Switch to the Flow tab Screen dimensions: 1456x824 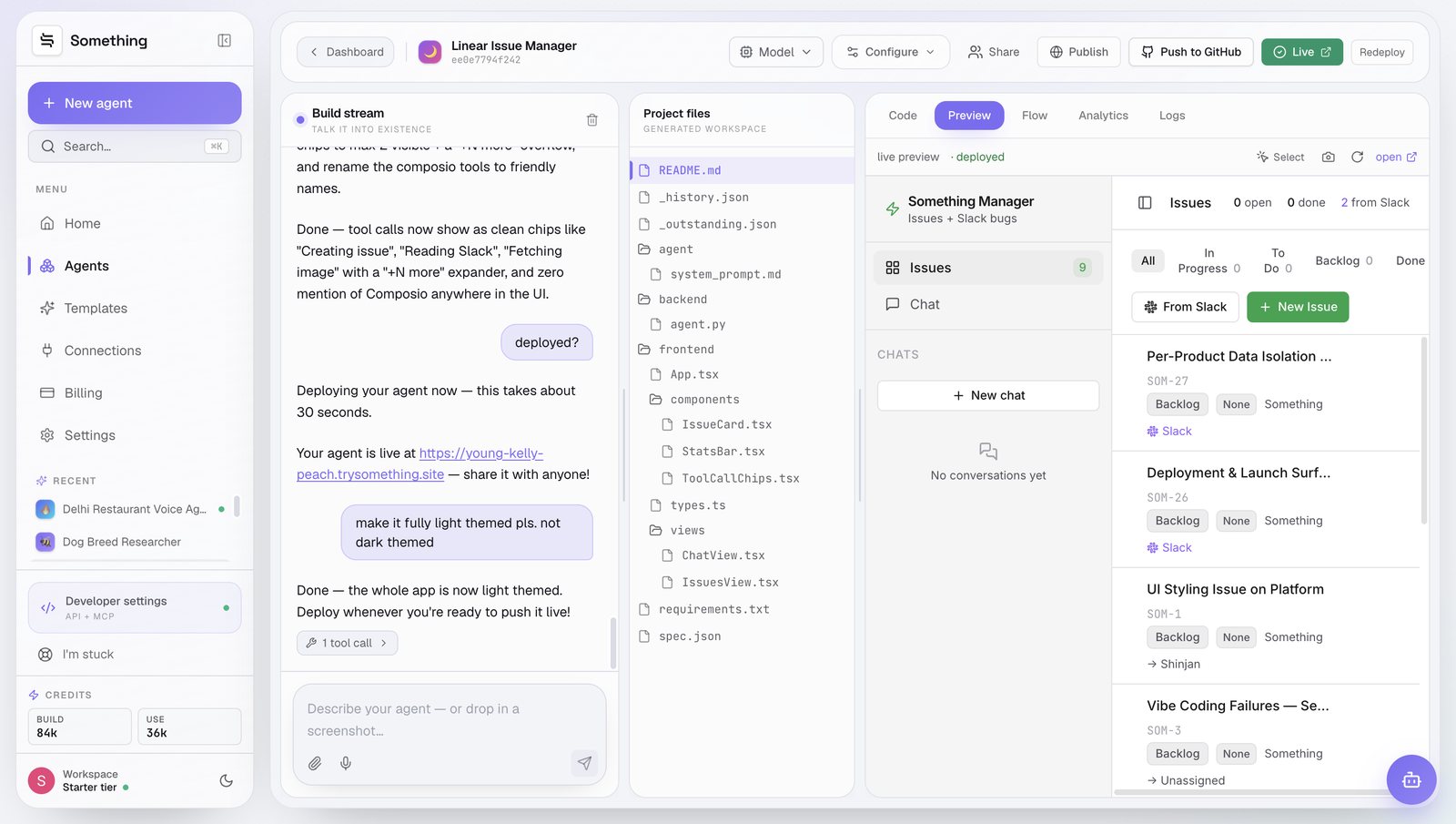[1034, 116]
